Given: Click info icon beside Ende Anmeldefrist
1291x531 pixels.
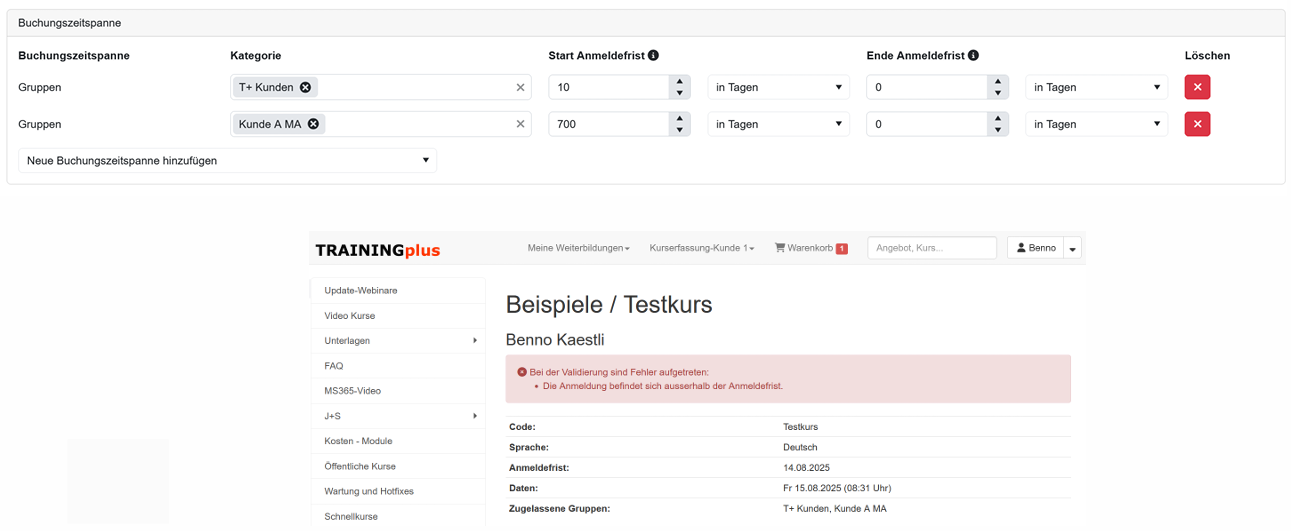Looking at the screenshot, I should 973,56.
